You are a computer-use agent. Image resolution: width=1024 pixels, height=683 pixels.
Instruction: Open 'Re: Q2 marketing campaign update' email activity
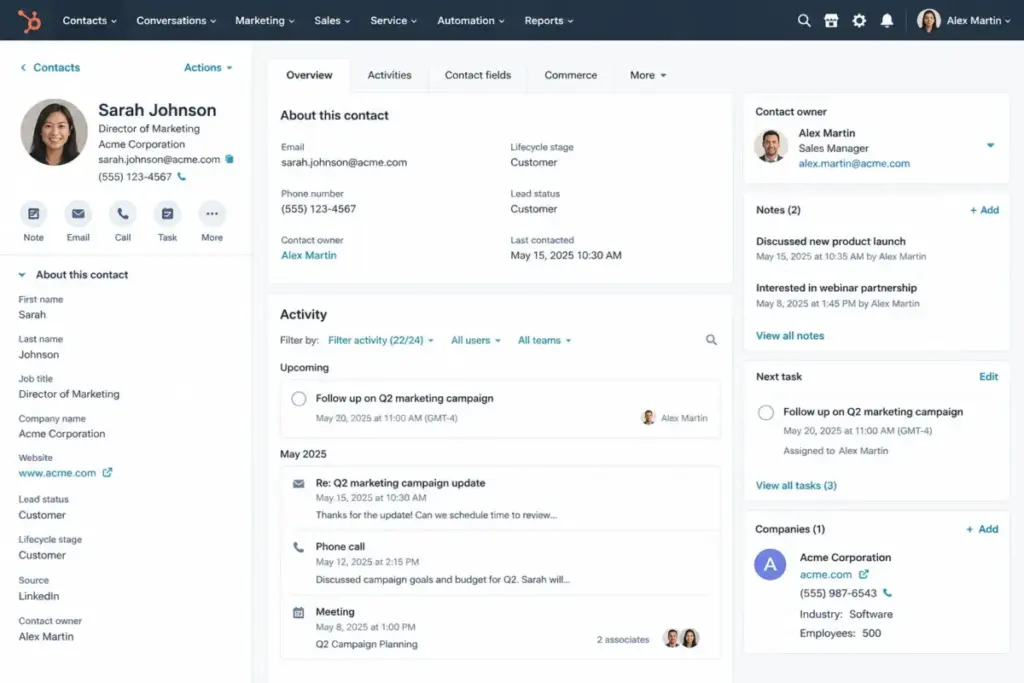point(400,483)
